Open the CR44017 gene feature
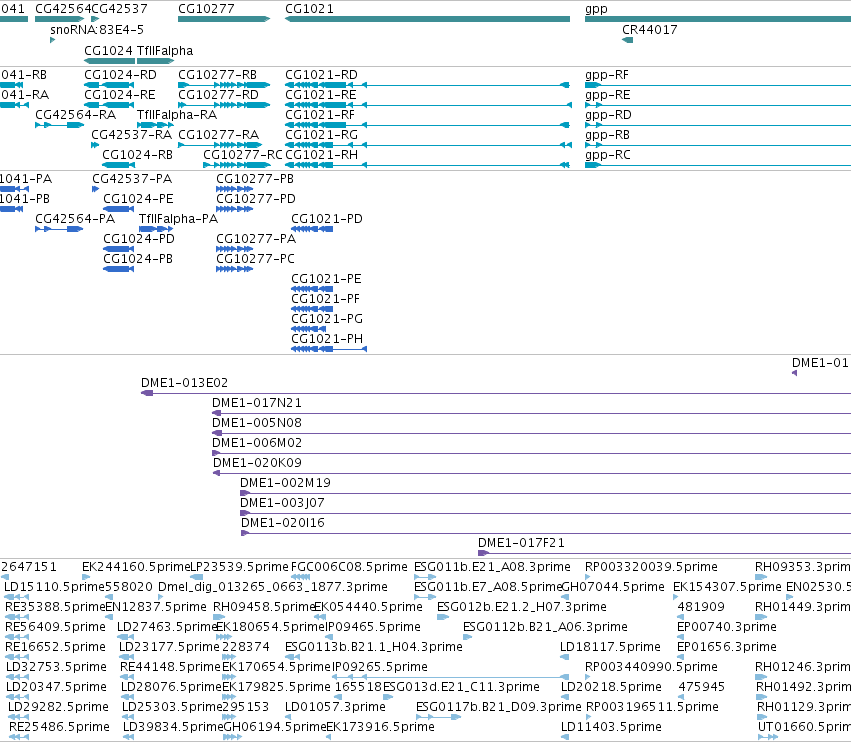The height and width of the screenshot is (742, 851). tap(650, 29)
